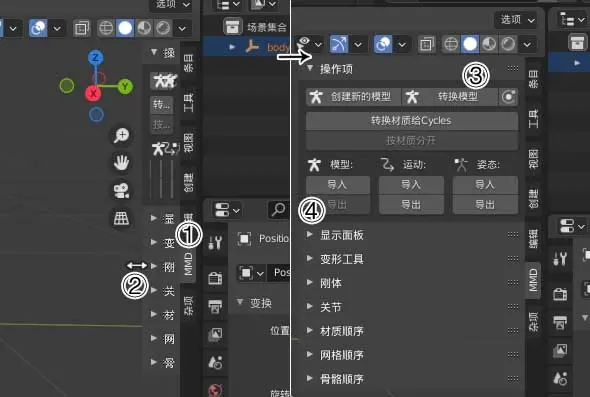Toggle overlays in the right screenshot viewport header
The height and width of the screenshot is (397, 590).
(x=383, y=44)
